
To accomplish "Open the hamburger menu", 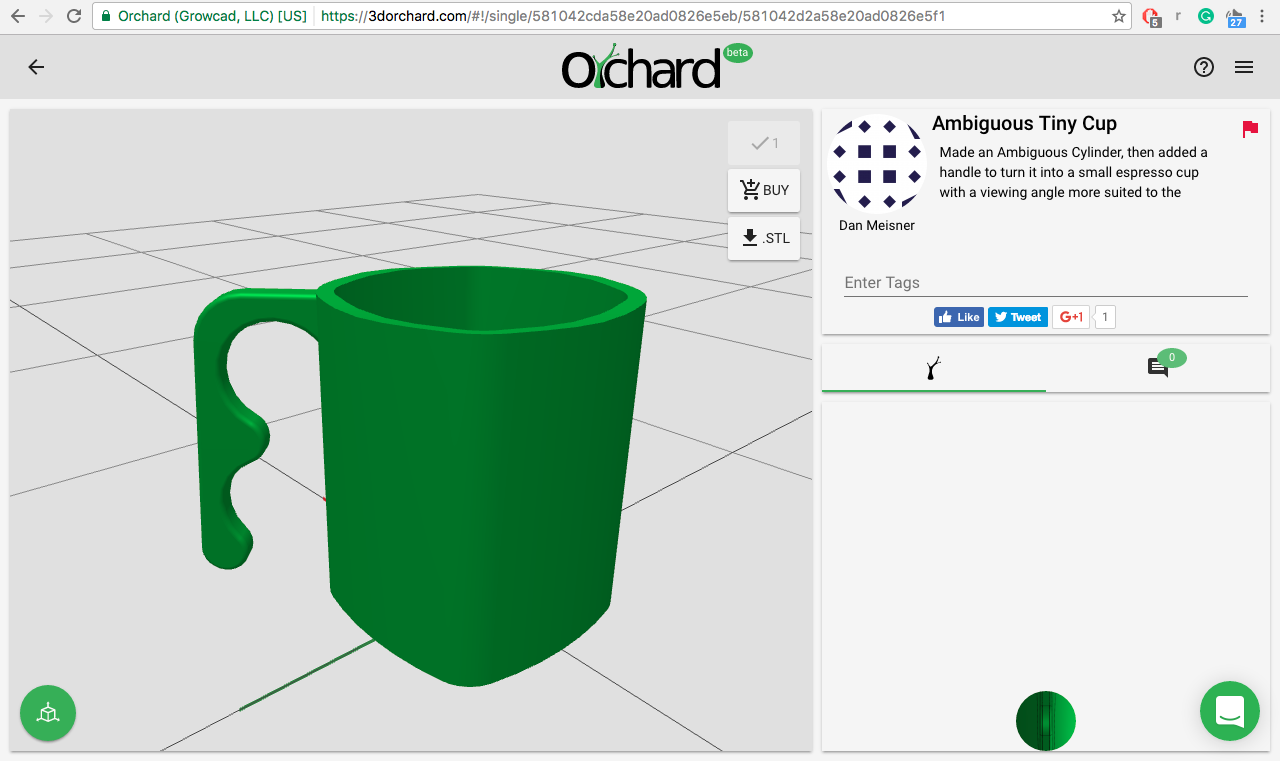I will pos(1244,67).
